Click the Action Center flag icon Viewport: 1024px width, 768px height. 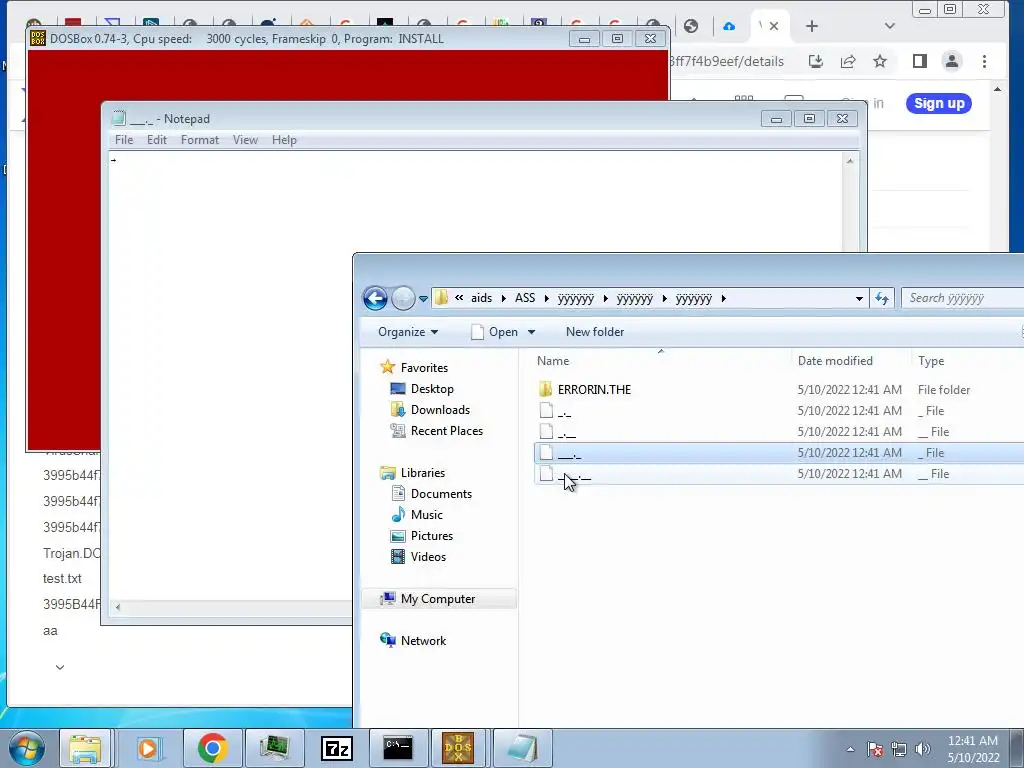876,749
